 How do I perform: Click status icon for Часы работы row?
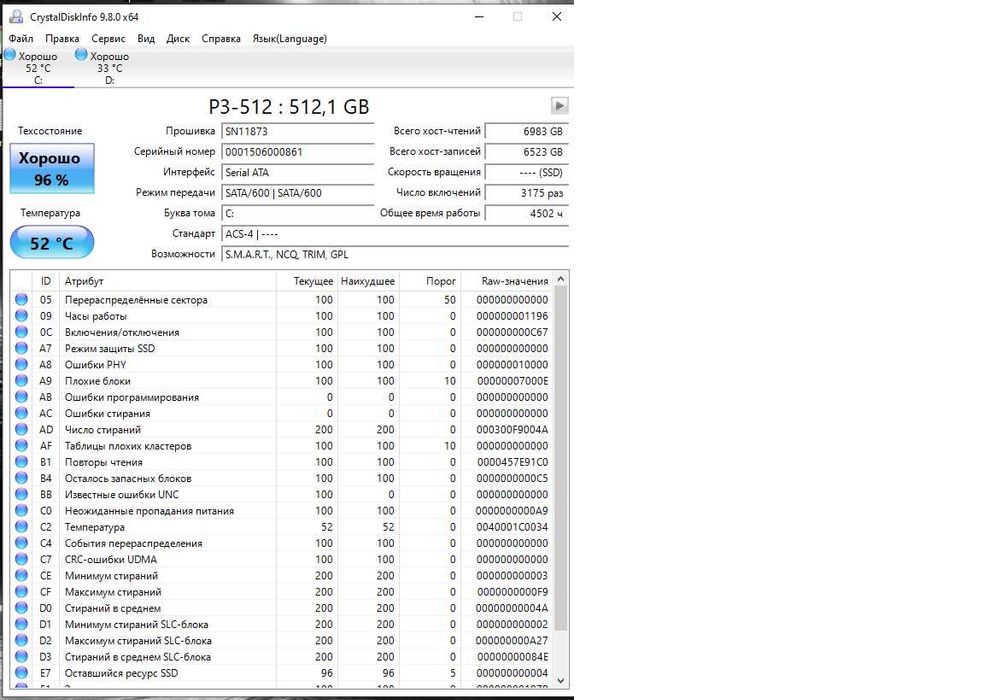point(21,316)
